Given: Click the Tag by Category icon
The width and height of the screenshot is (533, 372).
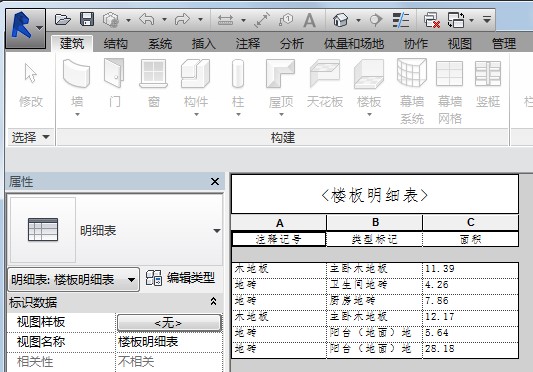Looking at the screenshot, I should pos(286,20).
